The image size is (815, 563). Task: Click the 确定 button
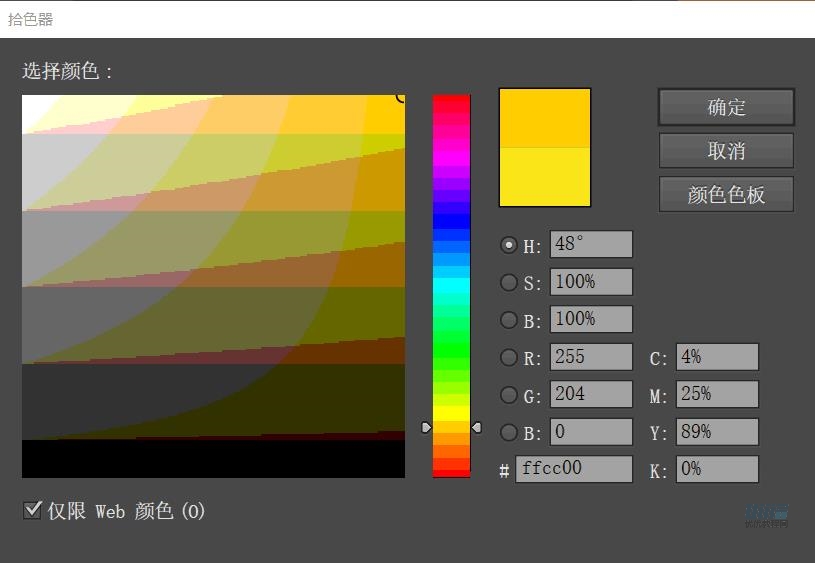(726, 107)
